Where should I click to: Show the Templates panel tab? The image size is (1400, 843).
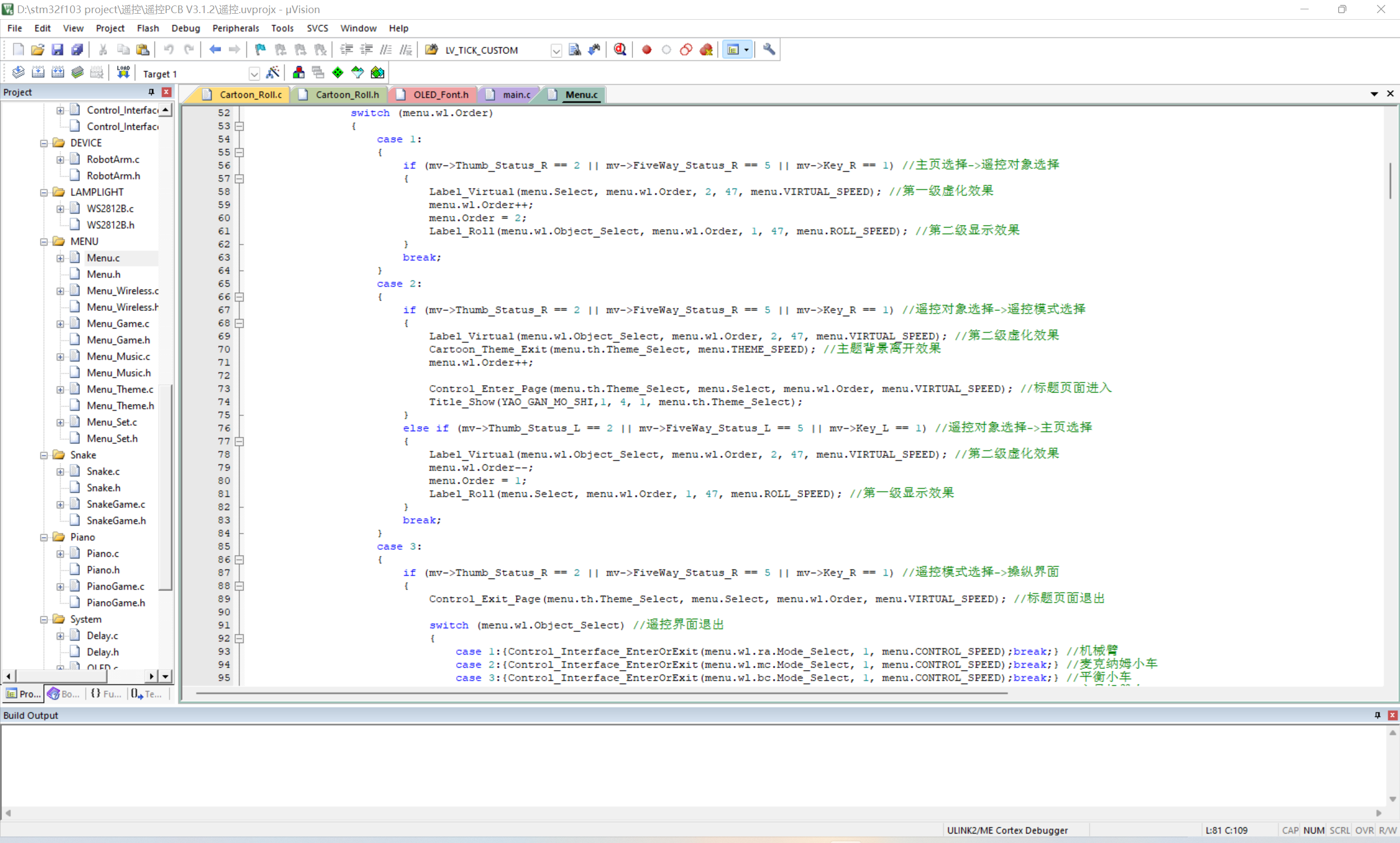tap(147, 694)
